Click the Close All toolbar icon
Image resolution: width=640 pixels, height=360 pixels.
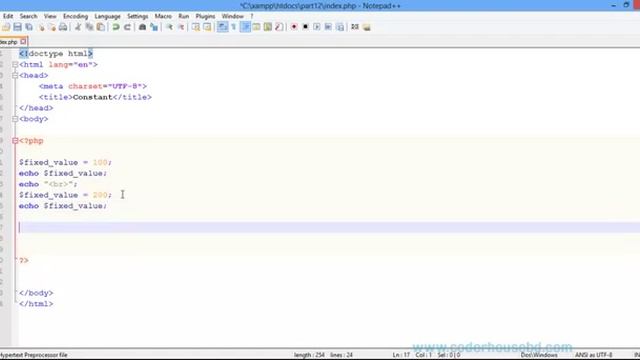(x=52, y=27)
